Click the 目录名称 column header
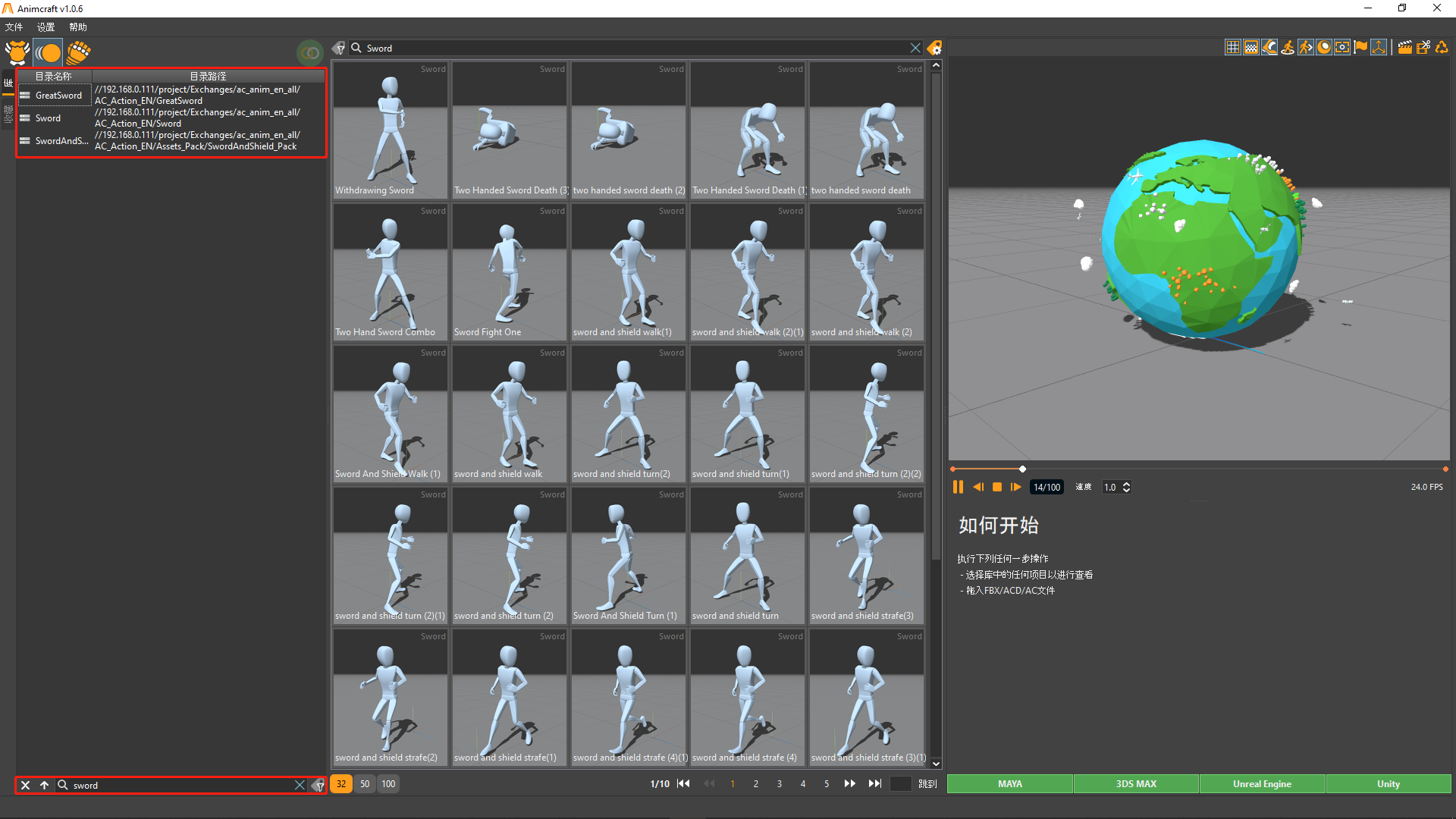This screenshot has width=1456, height=819. [55, 76]
